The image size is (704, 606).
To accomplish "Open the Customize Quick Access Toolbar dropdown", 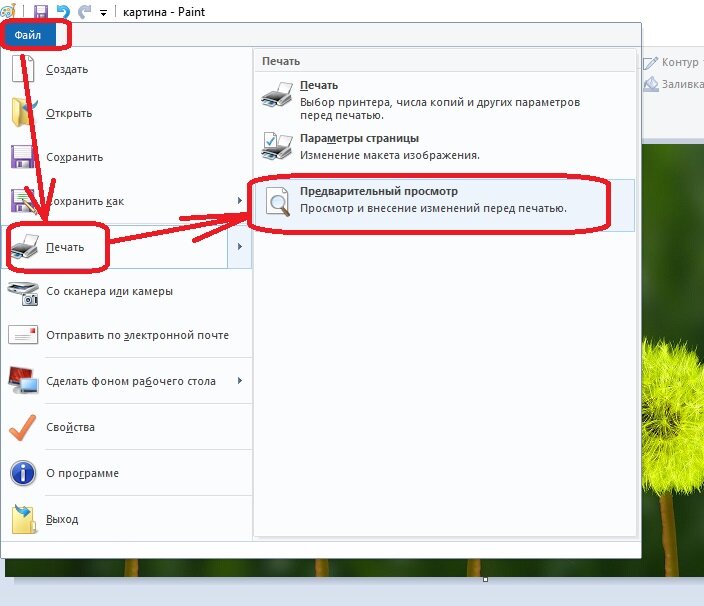I will [x=103, y=13].
